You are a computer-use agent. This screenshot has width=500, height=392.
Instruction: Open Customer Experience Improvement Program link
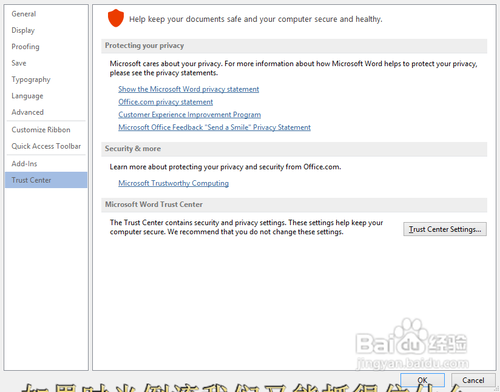(189, 115)
